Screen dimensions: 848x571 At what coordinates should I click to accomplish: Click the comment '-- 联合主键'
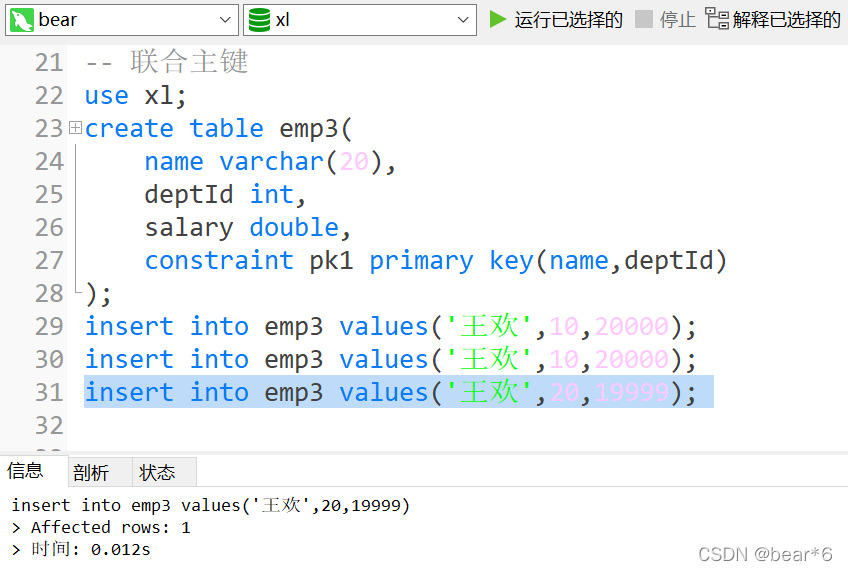[167, 62]
